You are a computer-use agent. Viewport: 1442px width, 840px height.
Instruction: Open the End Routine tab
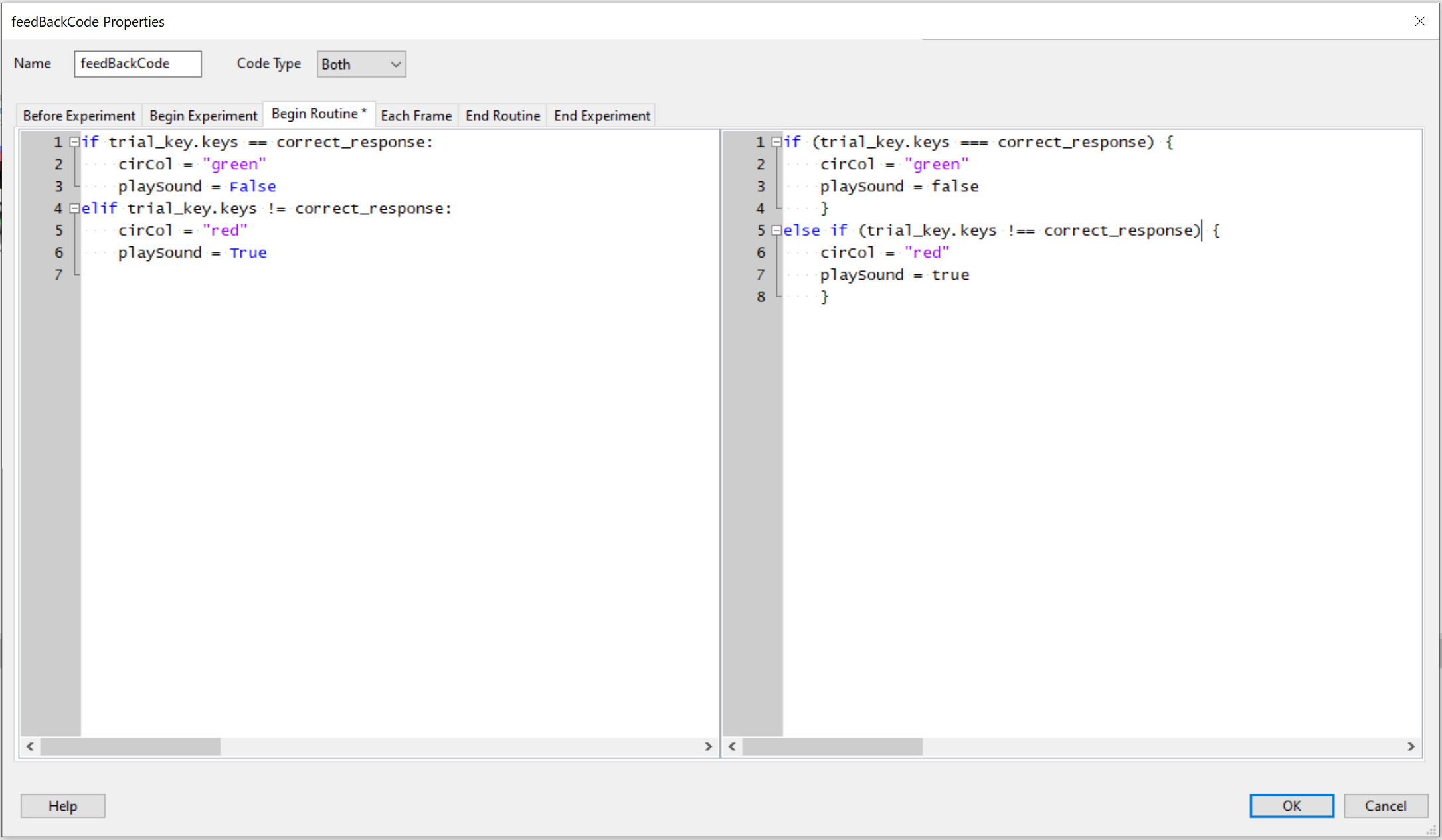[503, 116]
